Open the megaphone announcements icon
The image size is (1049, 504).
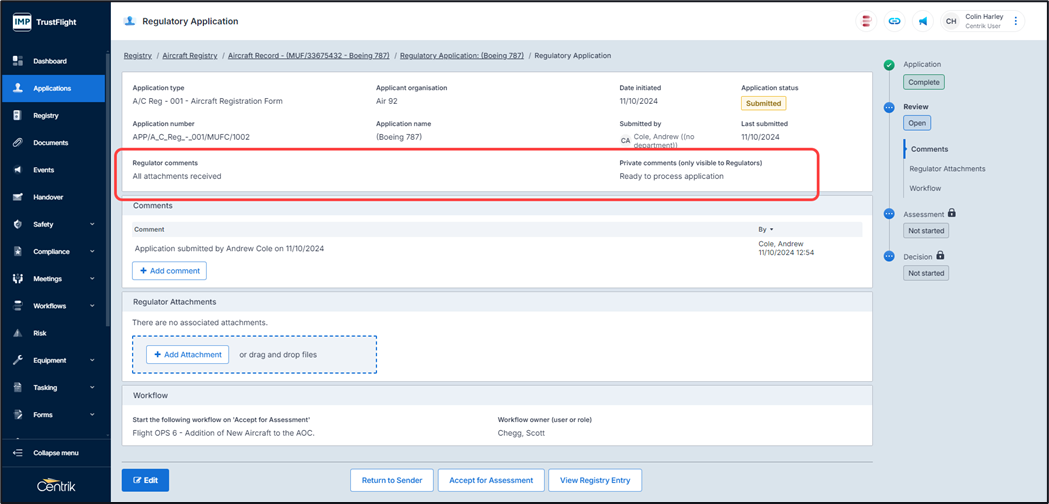(x=922, y=21)
